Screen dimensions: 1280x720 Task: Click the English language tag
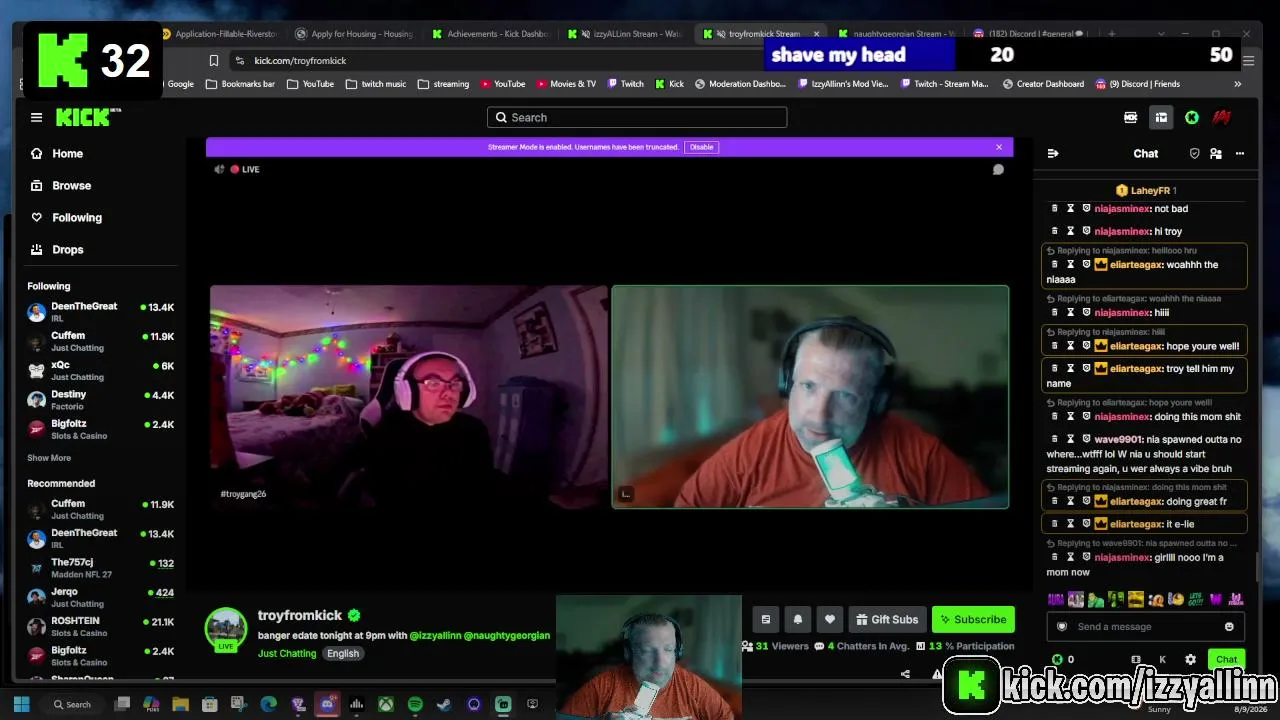point(342,653)
